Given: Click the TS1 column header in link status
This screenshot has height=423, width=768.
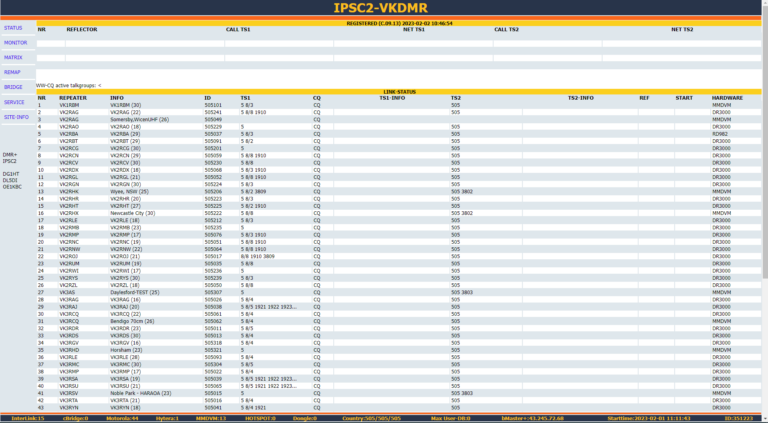Looking at the screenshot, I should point(245,98).
